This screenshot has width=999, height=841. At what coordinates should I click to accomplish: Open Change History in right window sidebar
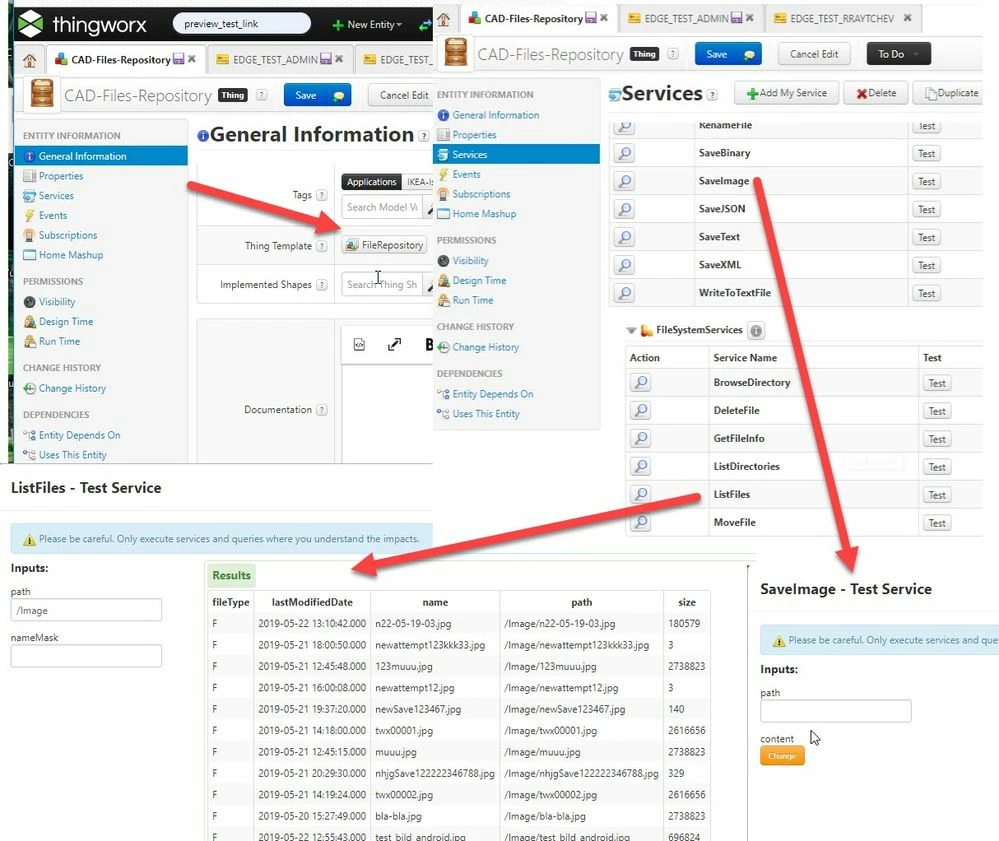(485, 347)
